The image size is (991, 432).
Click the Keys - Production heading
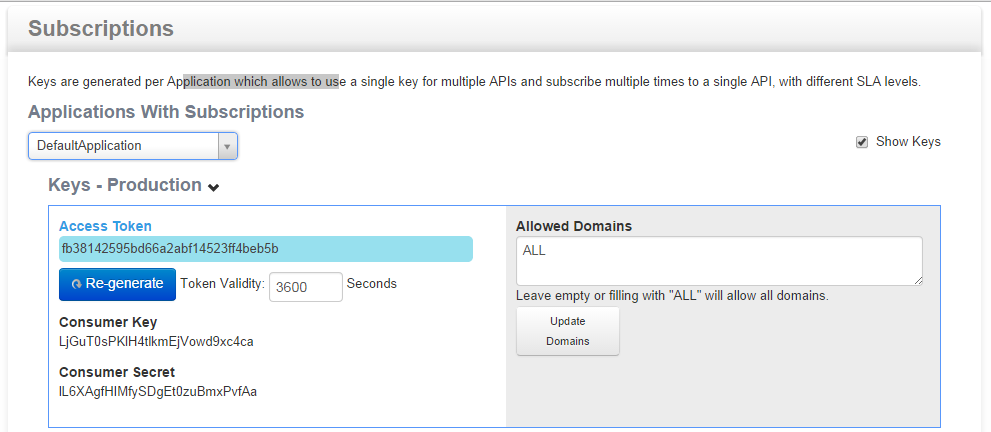tap(125, 185)
